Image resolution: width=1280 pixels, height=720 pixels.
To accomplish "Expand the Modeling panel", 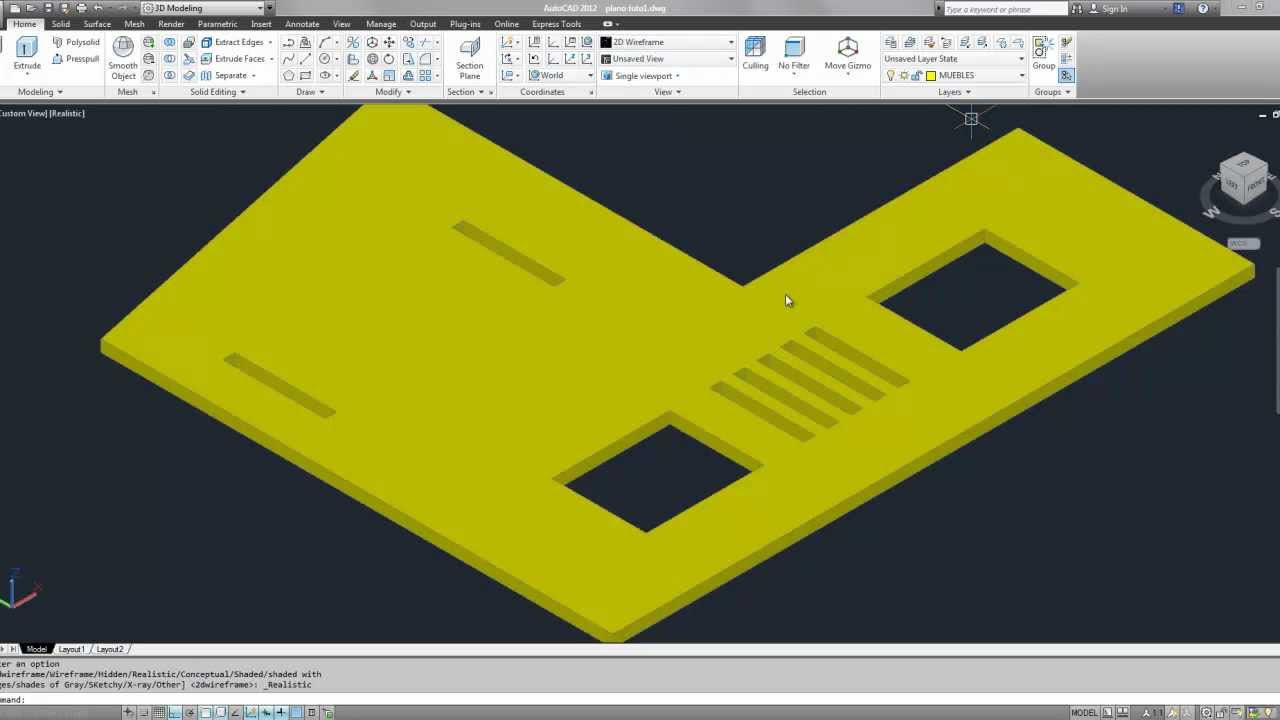I will (39, 92).
